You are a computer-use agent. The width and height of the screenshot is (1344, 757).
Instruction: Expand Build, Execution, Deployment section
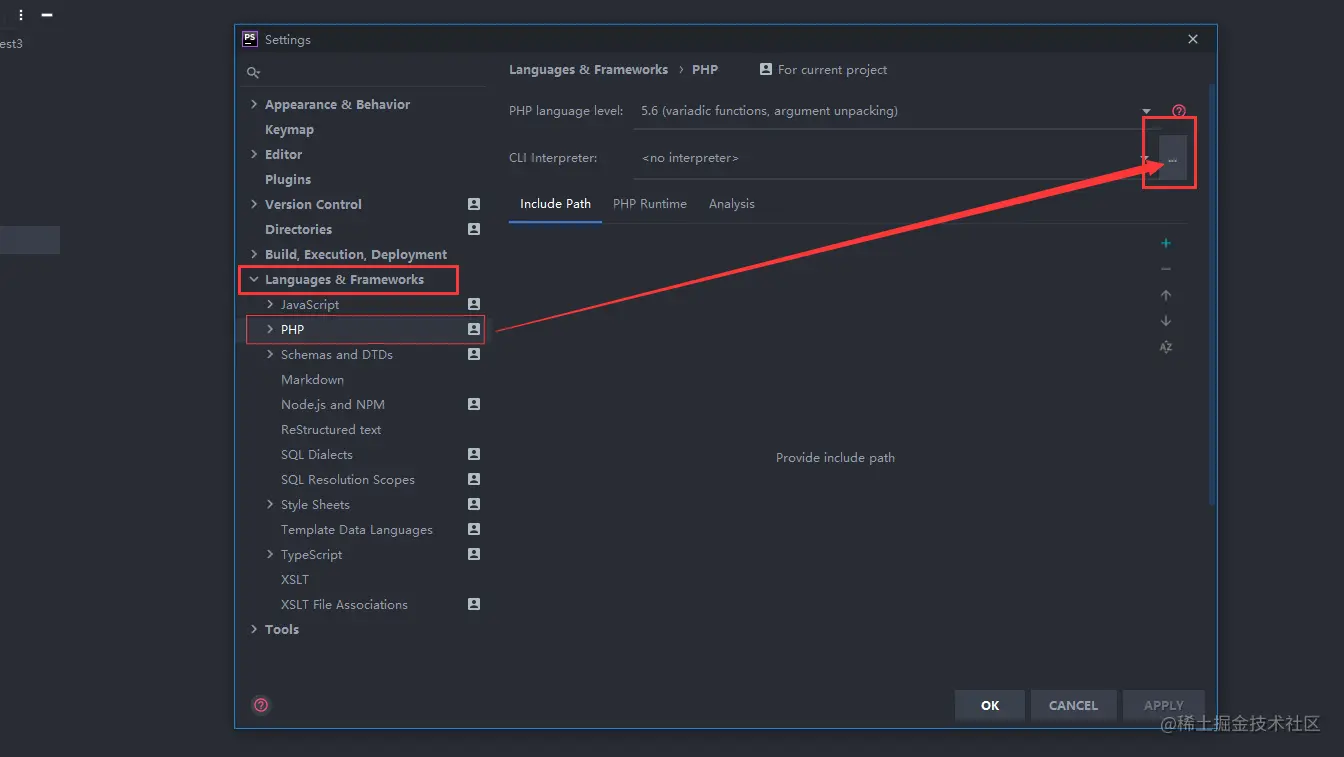254,254
